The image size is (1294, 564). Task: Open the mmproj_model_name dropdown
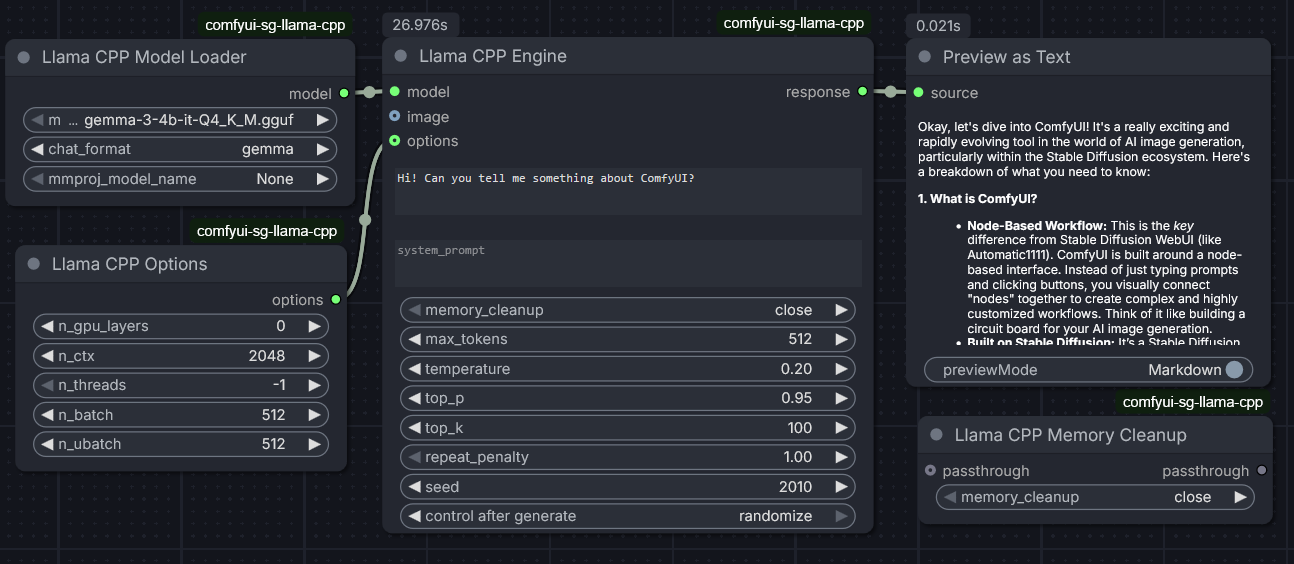(180, 179)
